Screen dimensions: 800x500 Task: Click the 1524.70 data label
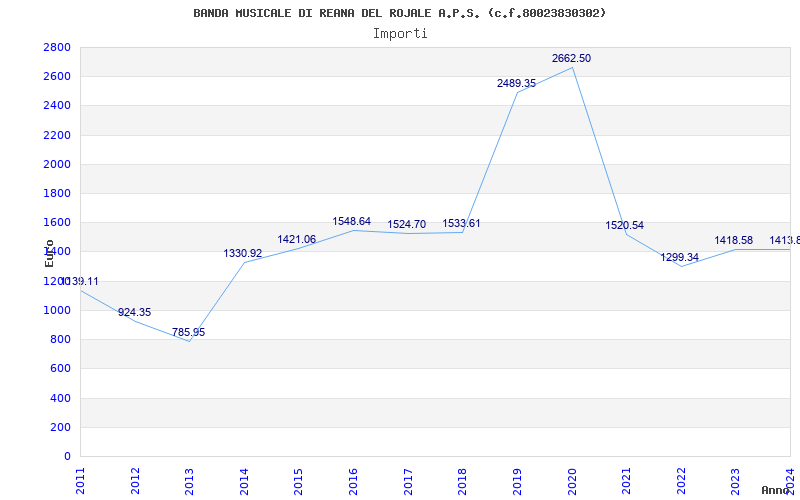click(x=407, y=224)
